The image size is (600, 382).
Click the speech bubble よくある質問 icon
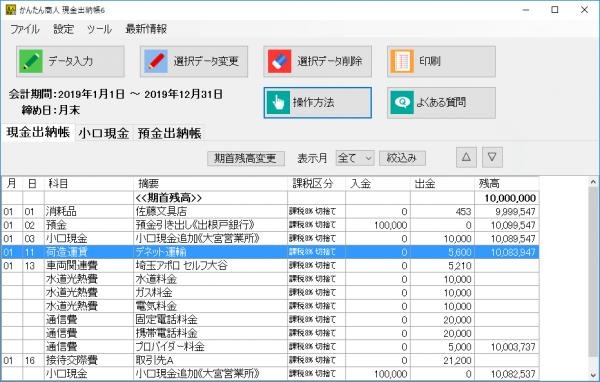tap(402, 102)
